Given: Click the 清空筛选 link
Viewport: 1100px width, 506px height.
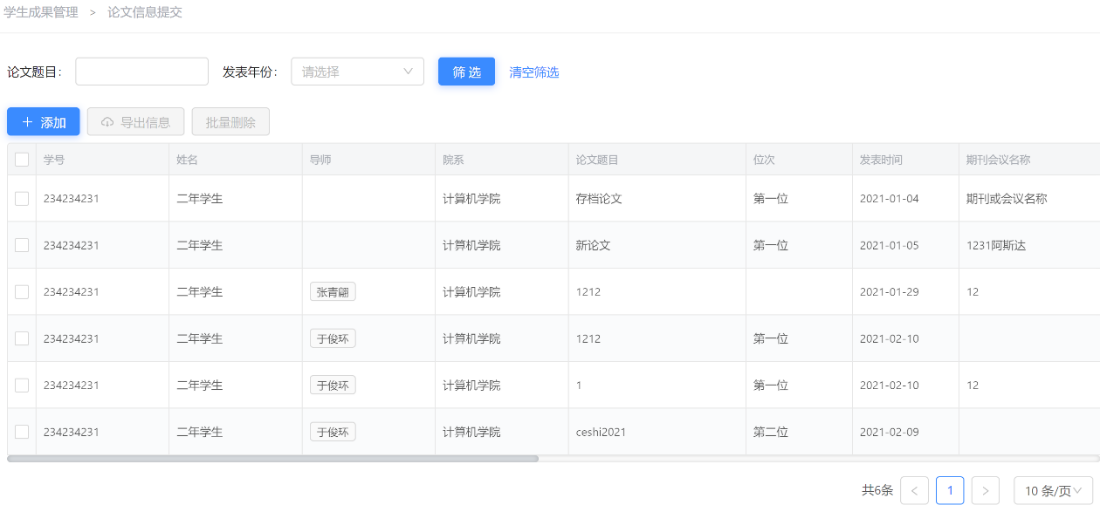Looking at the screenshot, I should [534, 72].
